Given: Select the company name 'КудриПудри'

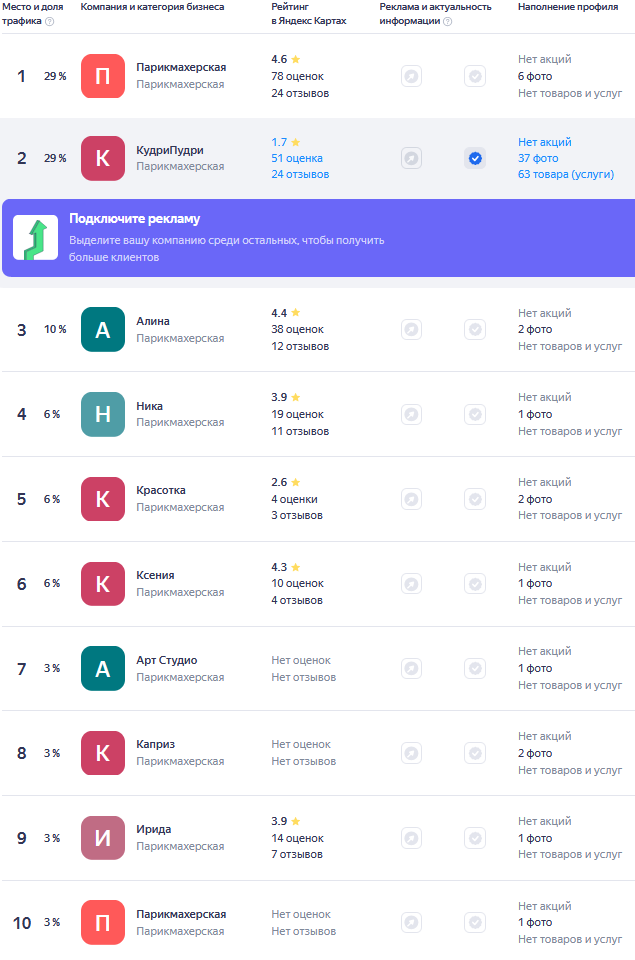Looking at the screenshot, I should pos(170,150).
